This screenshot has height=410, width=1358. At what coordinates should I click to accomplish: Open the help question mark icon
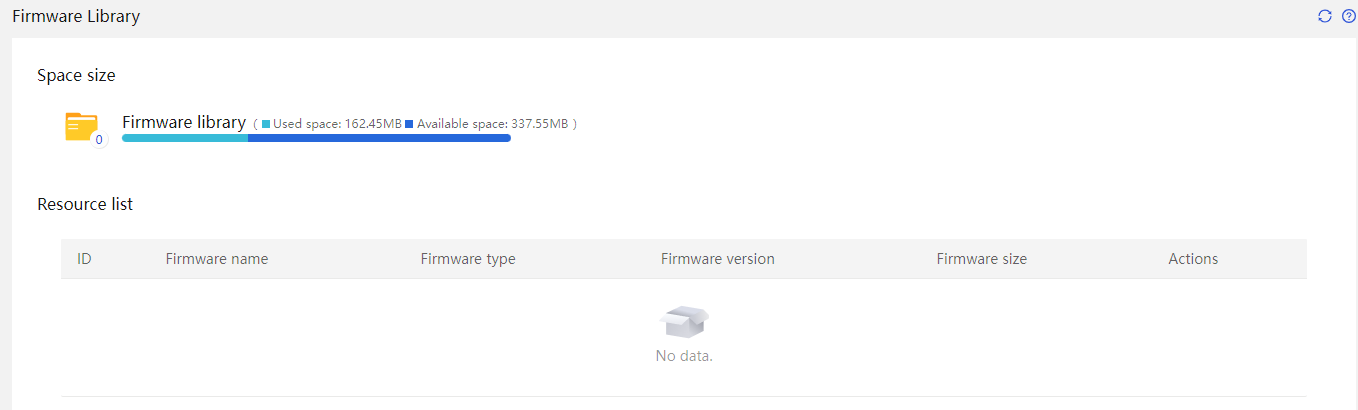(1348, 16)
